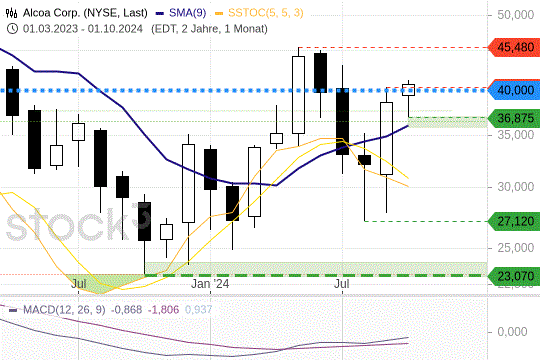
Task: Select the Alcoa Corp. (NYSE, Last) title
Action: [x=85, y=13]
